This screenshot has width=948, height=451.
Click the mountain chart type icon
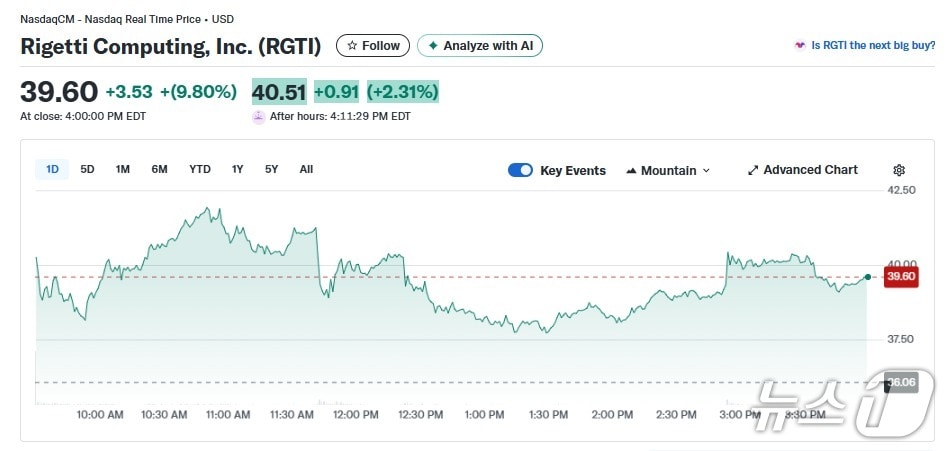coord(631,171)
